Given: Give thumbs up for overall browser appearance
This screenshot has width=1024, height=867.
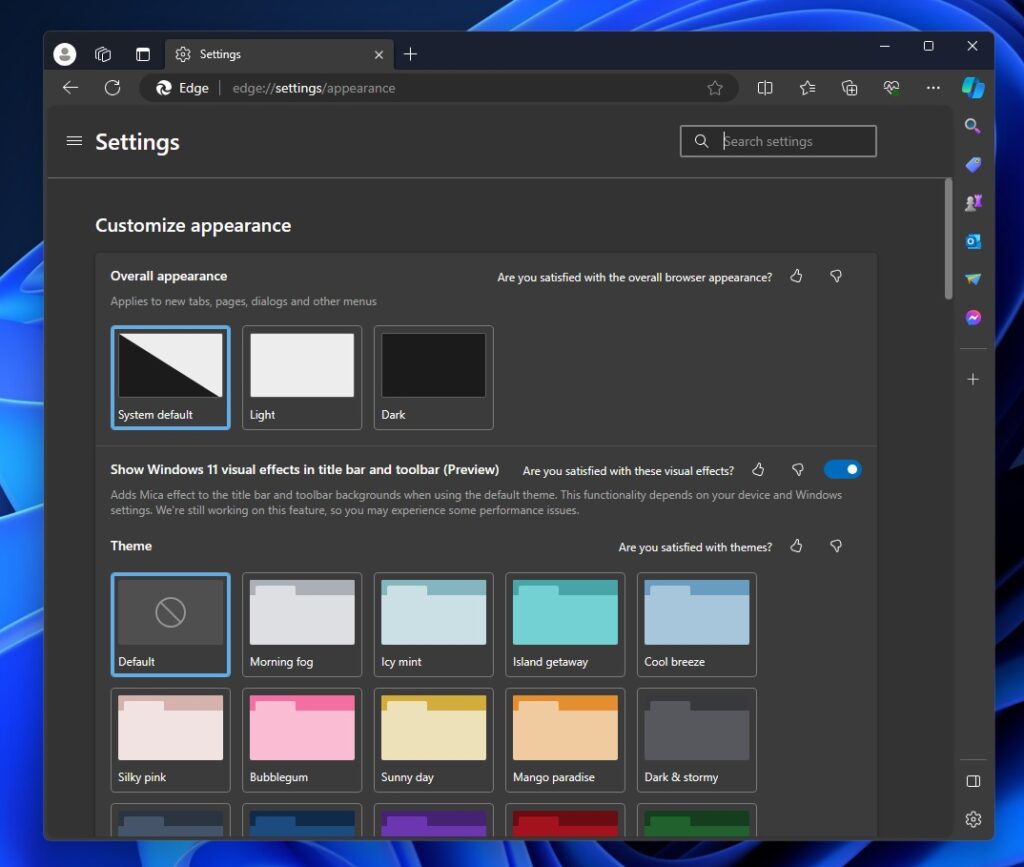Looking at the screenshot, I should (796, 277).
